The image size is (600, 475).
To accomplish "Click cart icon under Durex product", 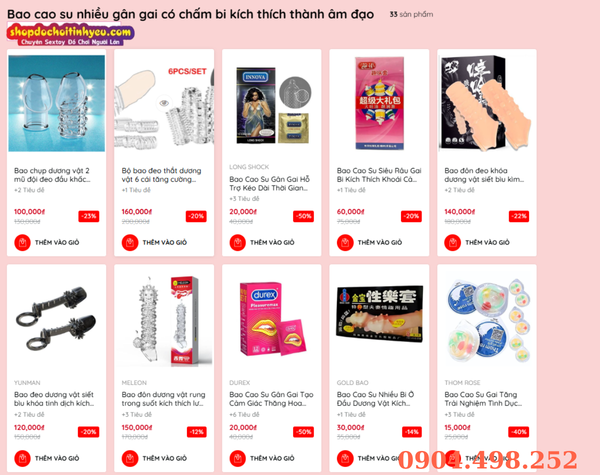I will (x=238, y=458).
